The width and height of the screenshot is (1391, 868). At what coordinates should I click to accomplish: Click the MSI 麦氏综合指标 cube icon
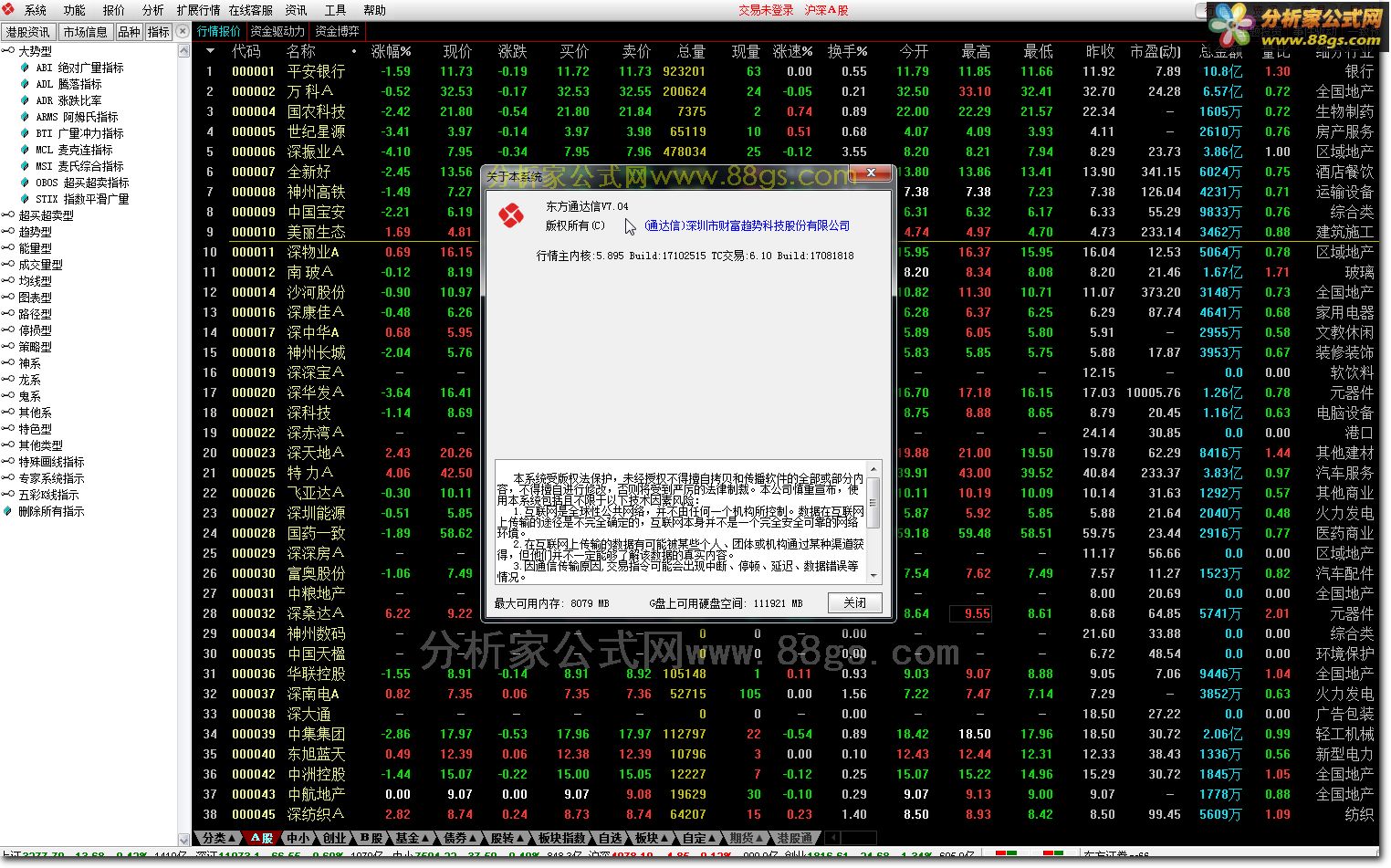point(25,166)
